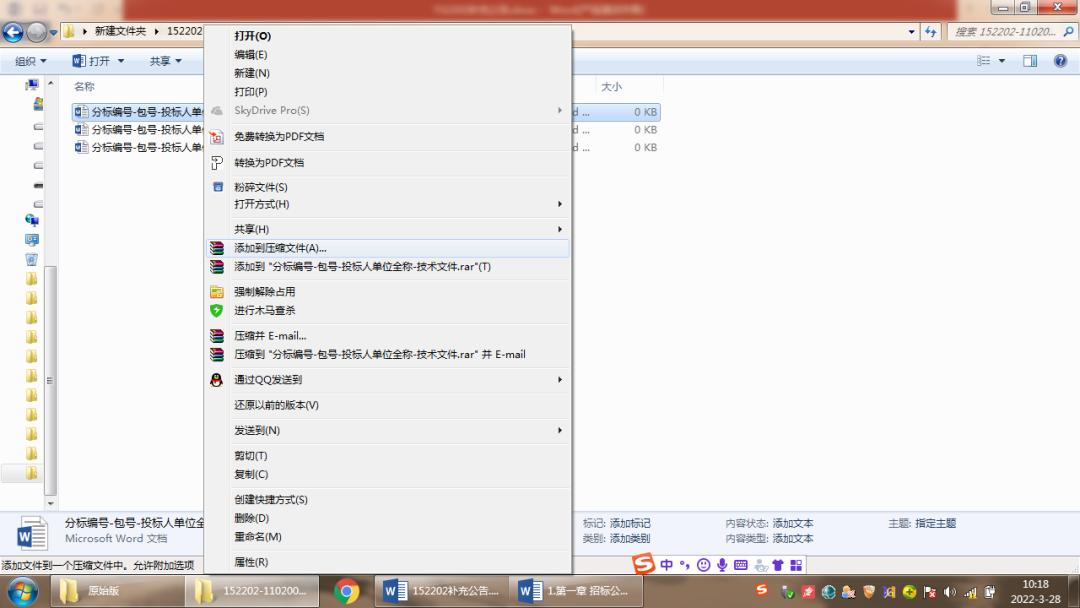The height and width of the screenshot is (608, 1080).
Task: Click the PDF icon beside 免费转换为PDF文档
Action: (x=217, y=137)
